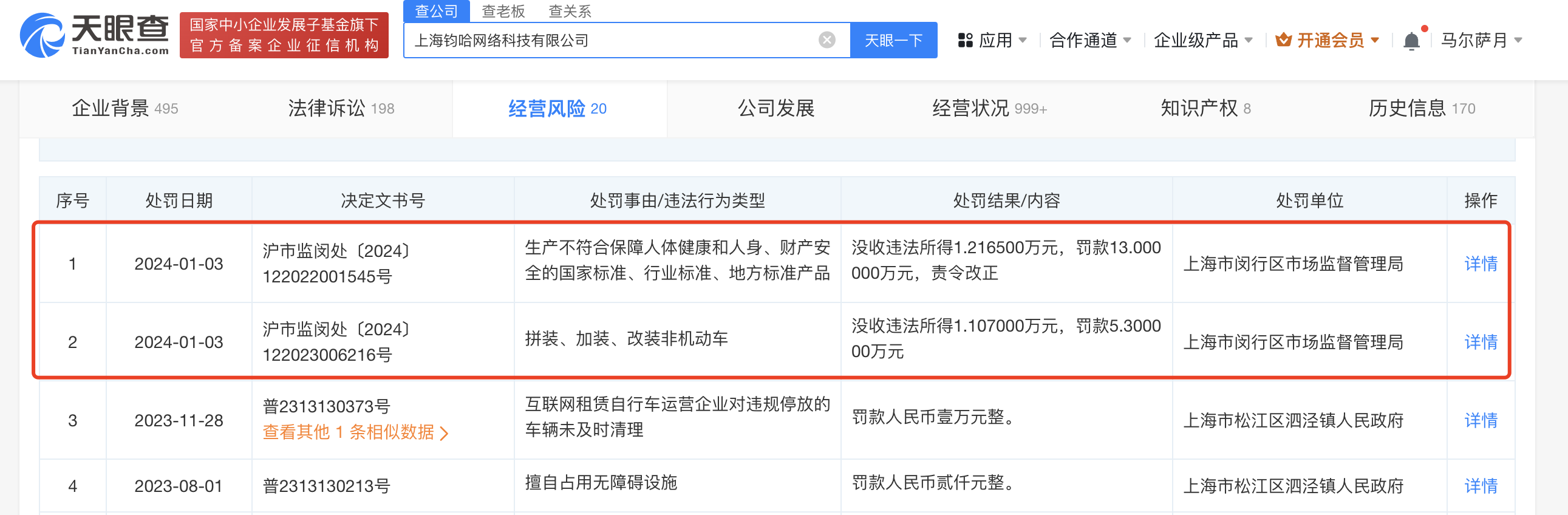Click the 应用 grid icon

coord(965,41)
